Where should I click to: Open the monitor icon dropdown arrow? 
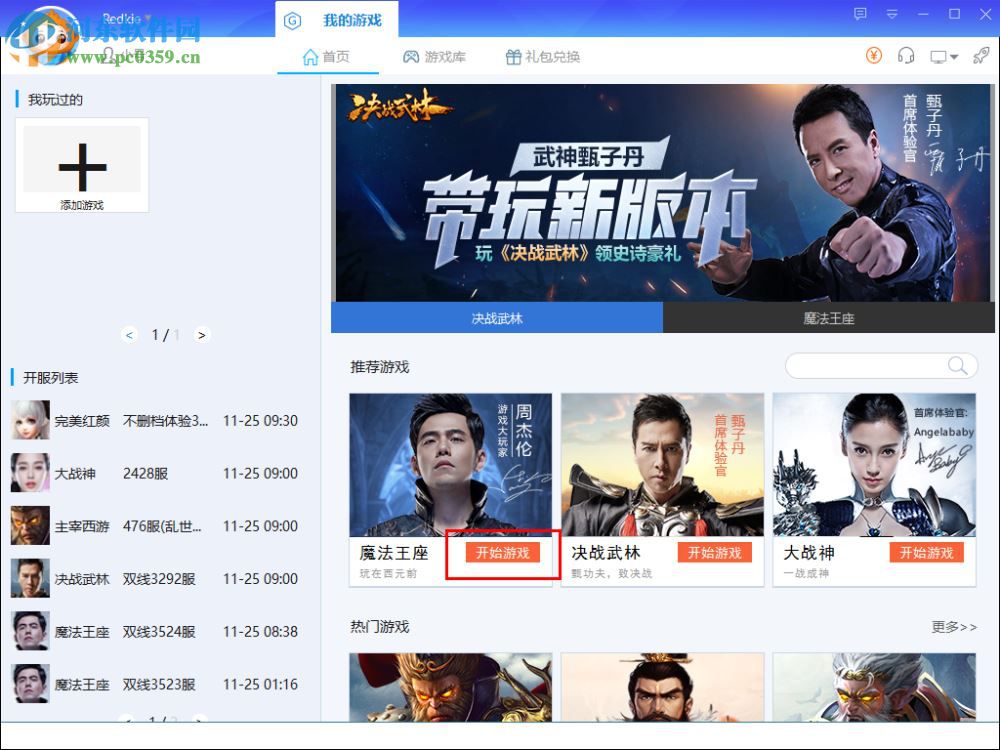952,56
